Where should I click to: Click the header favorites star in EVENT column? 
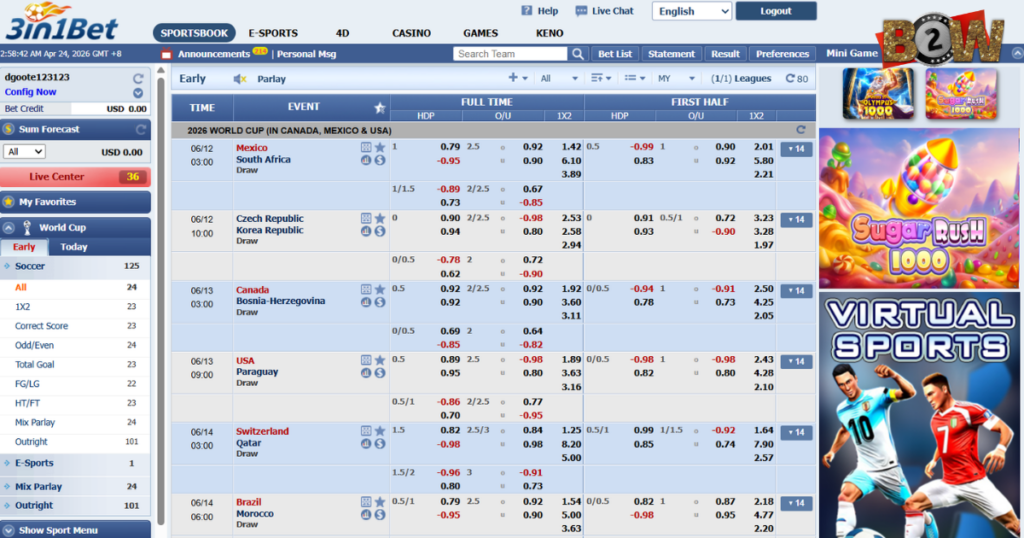coord(379,108)
